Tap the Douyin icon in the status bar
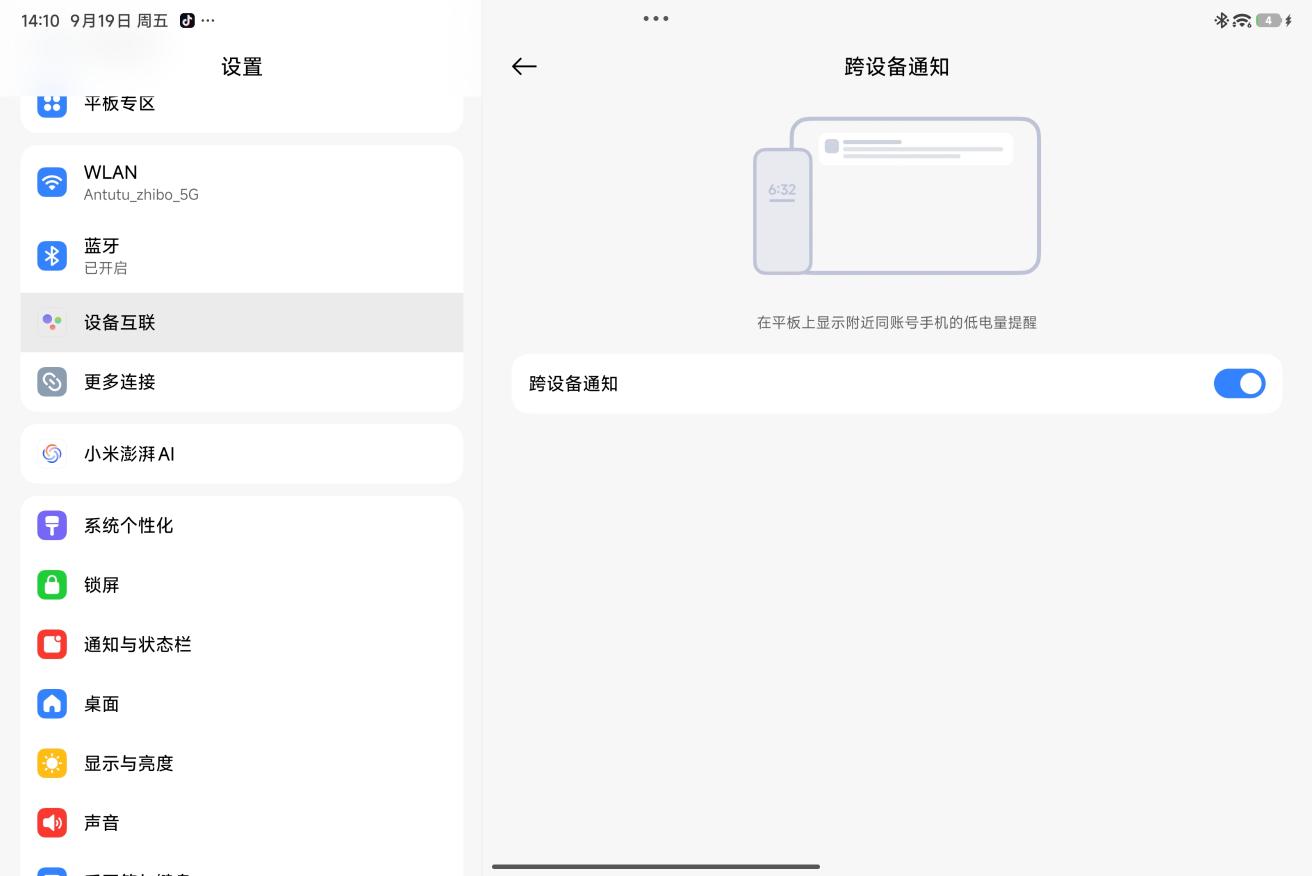This screenshot has width=1312, height=876. pyautogui.click(x=186, y=19)
